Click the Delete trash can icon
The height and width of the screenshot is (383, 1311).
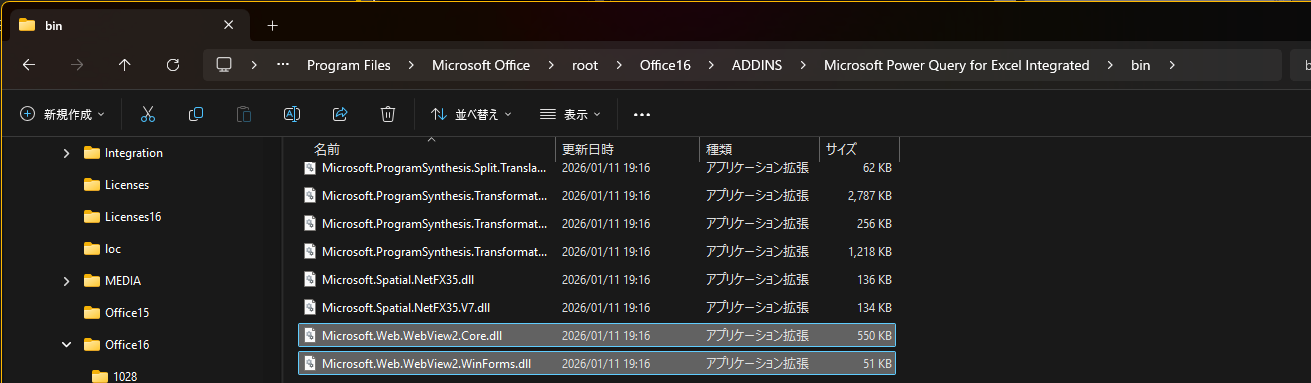[388, 114]
